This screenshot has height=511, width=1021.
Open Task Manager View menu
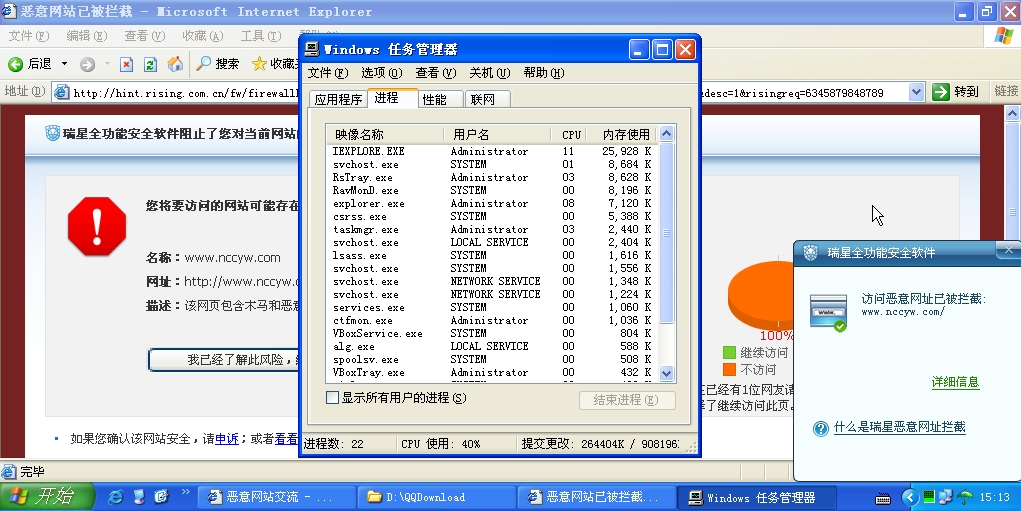[x=436, y=73]
